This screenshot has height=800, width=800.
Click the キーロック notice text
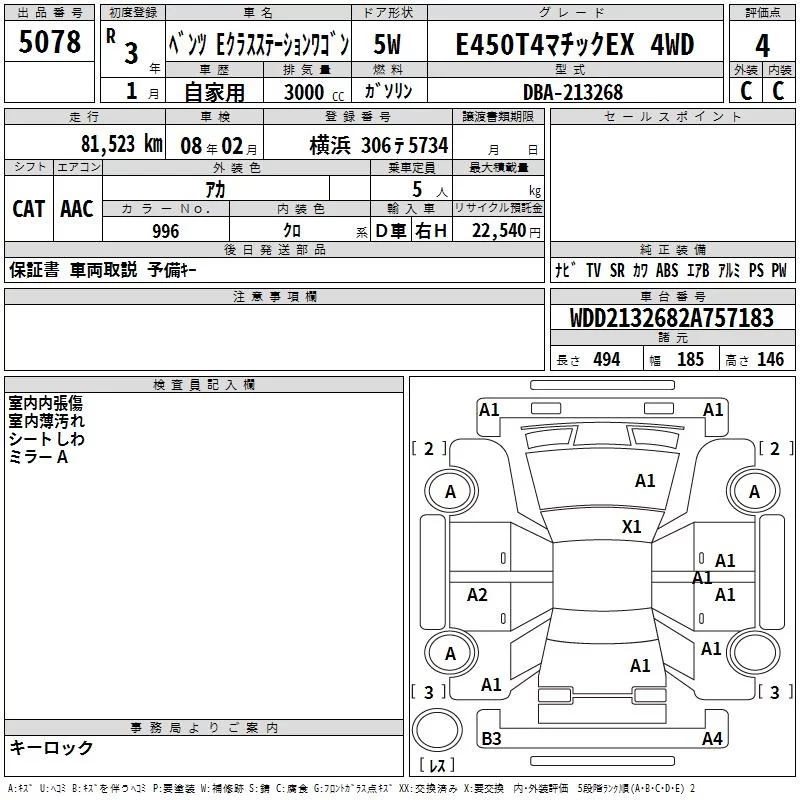tap(51, 747)
